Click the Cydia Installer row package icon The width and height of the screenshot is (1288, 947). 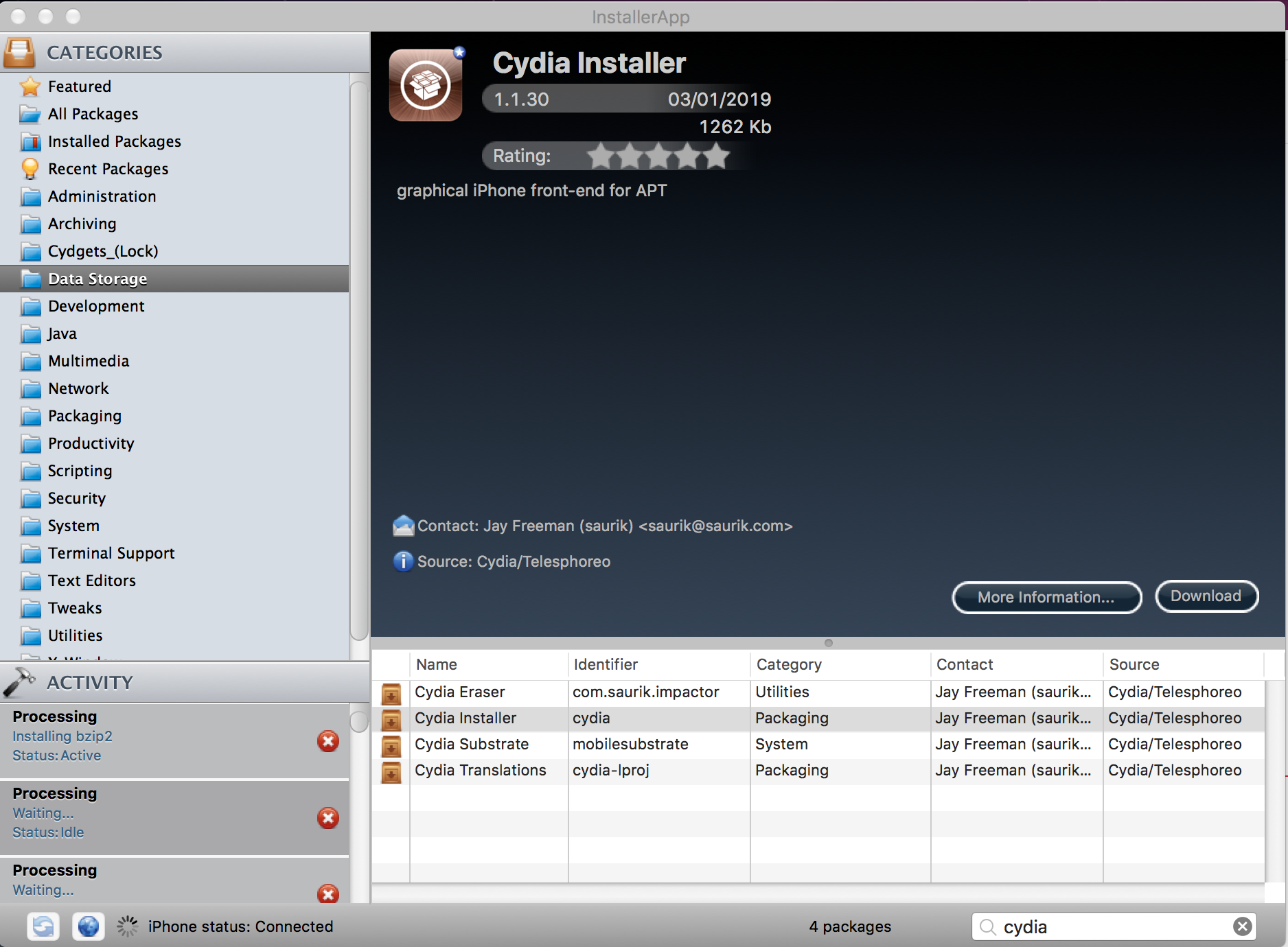point(391,719)
